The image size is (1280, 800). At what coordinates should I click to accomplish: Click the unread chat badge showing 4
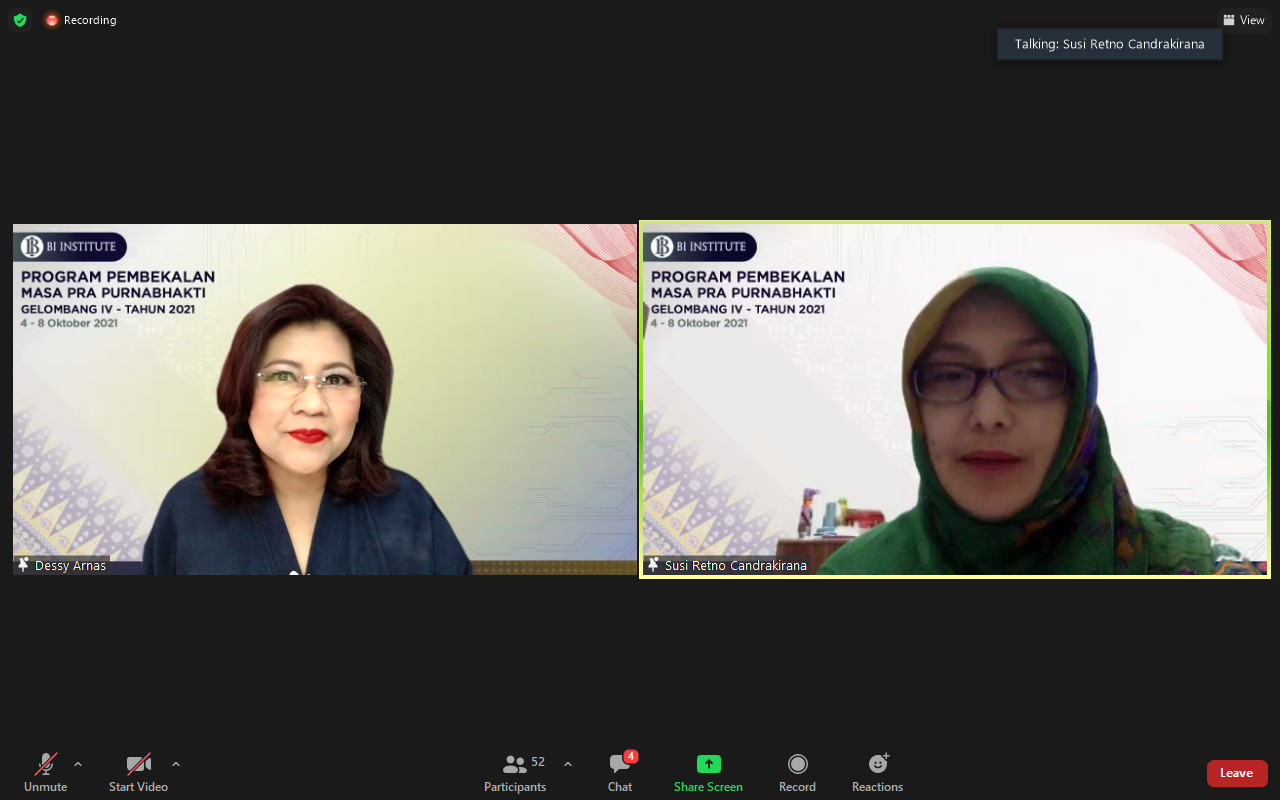point(631,757)
